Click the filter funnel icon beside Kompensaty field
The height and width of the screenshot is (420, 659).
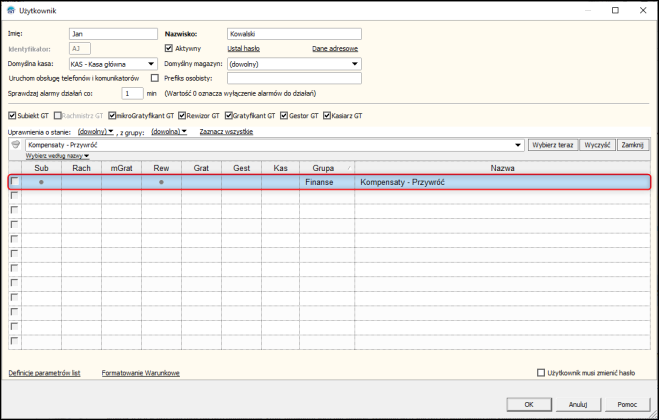pyautogui.click(x=16, y=145)
